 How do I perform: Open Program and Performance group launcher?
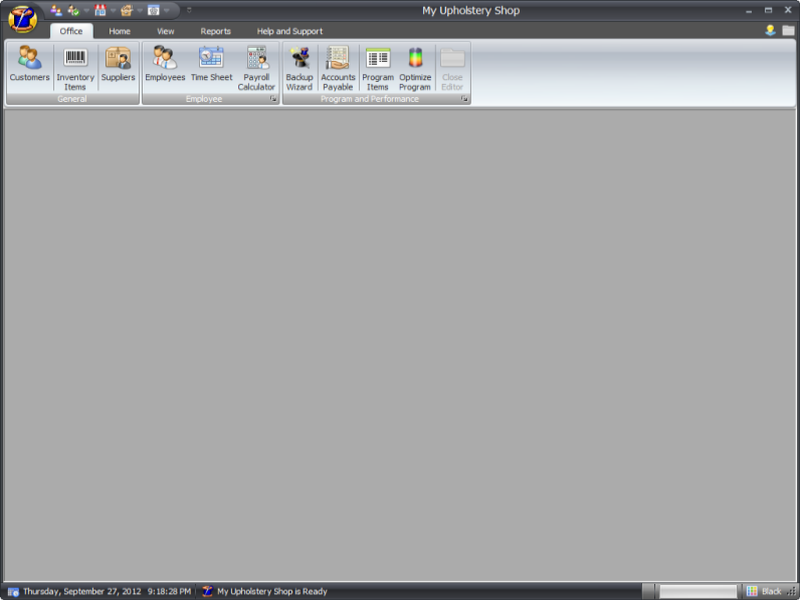tap(464, 99)
